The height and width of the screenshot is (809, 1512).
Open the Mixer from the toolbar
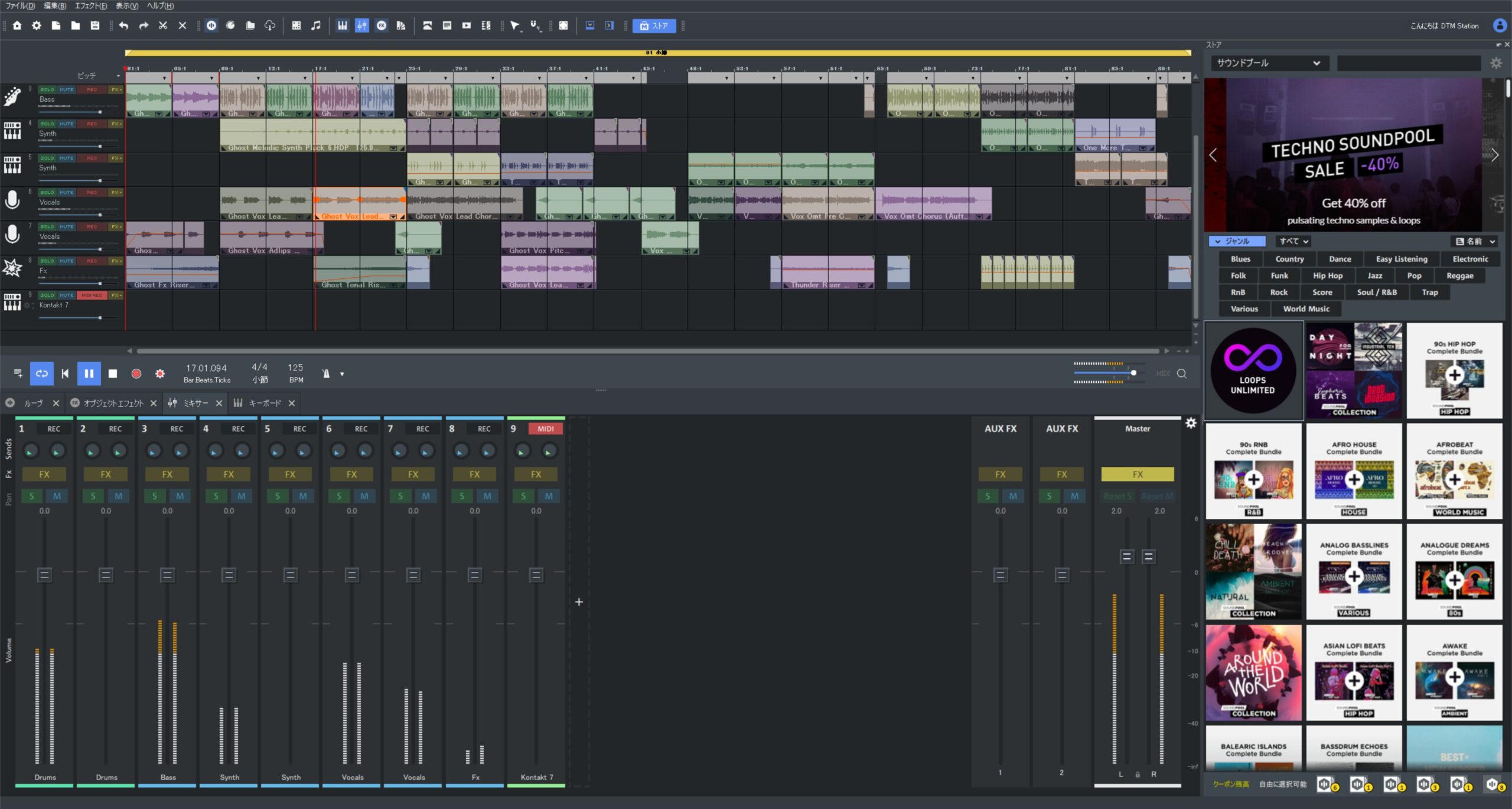pos(362,26)
